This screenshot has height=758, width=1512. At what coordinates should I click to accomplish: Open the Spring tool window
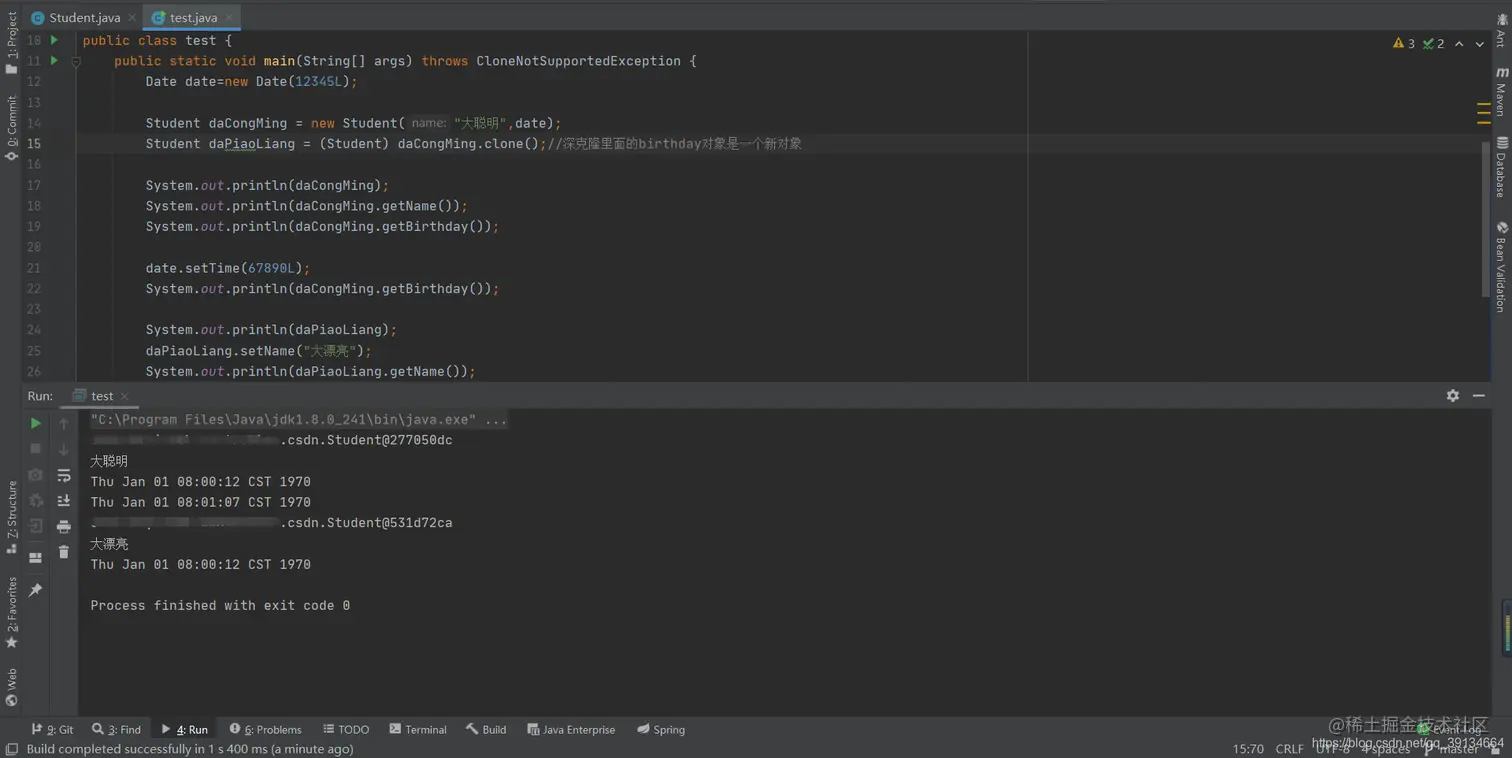(661, 729)
